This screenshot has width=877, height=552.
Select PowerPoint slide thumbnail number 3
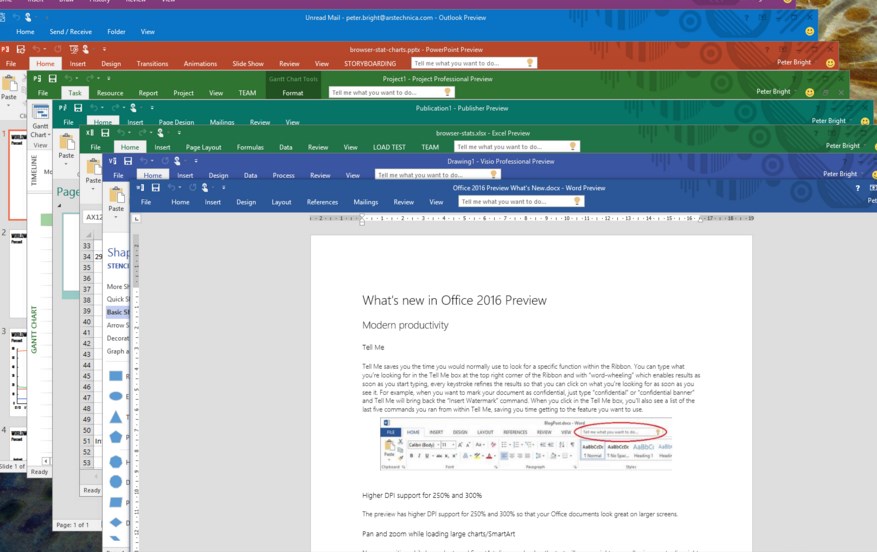point(18,372)
